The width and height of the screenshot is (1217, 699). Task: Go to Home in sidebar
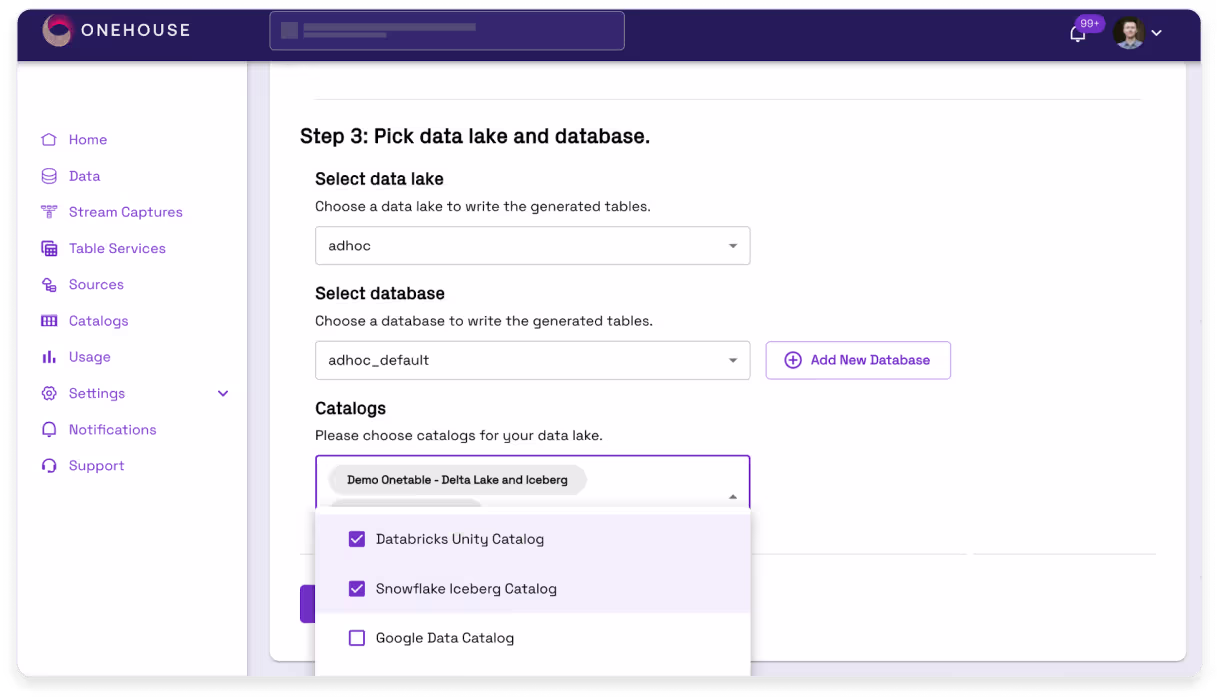click(88, 140)
